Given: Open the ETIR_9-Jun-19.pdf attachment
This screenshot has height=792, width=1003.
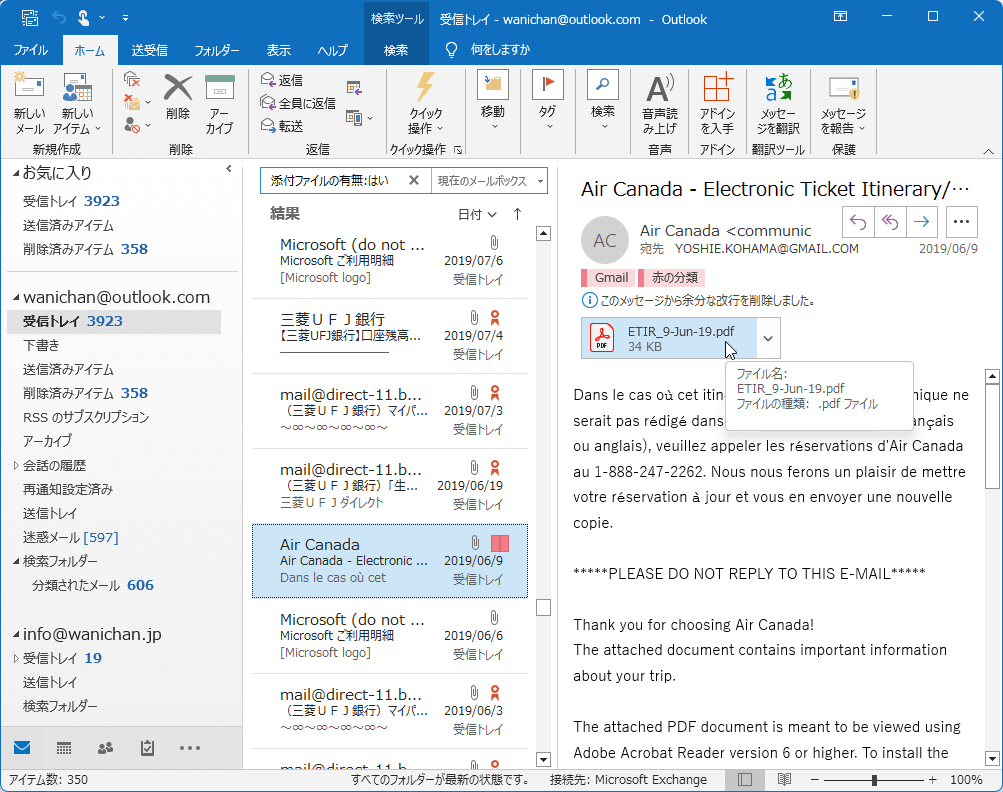Looking at the screenshot, I should click(x=669, y=338).
